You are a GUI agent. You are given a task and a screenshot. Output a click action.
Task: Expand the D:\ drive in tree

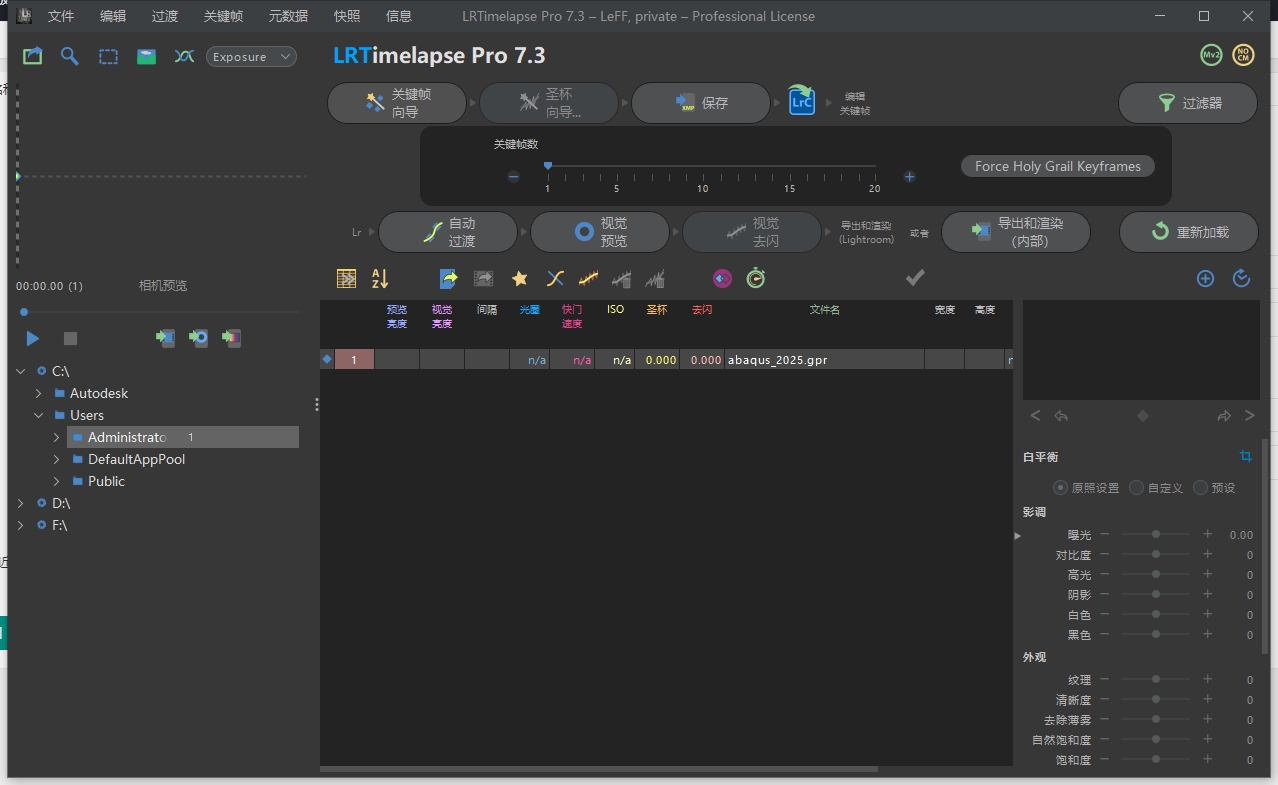(21, 503)
